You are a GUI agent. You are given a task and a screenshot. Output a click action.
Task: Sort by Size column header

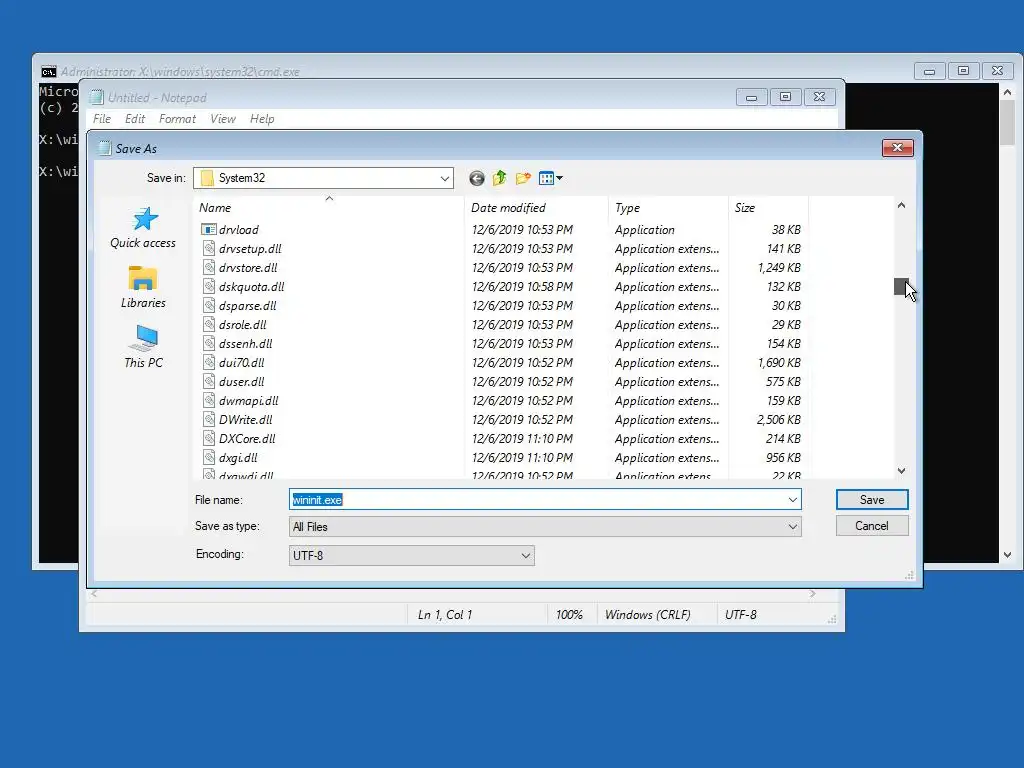pyautogui.click(x=768, y=208)
